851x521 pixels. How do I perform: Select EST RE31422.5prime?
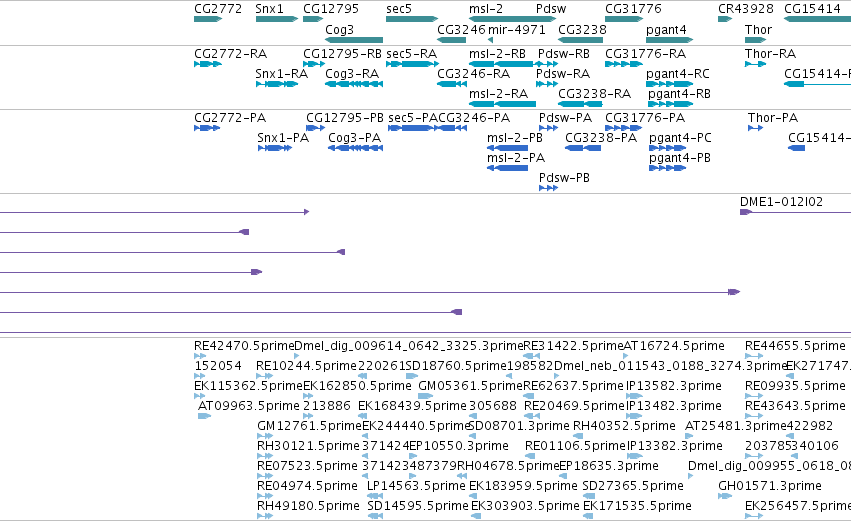click(x=573, y=346)
